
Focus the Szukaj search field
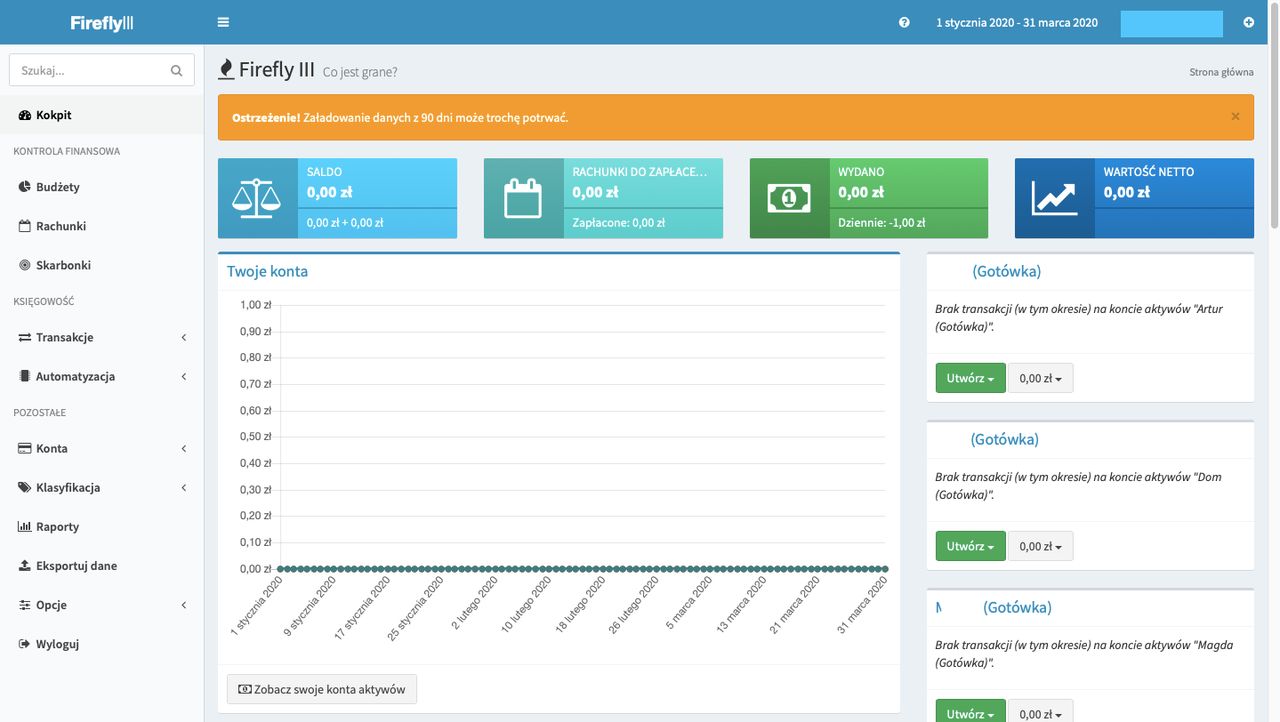[88, 70]
